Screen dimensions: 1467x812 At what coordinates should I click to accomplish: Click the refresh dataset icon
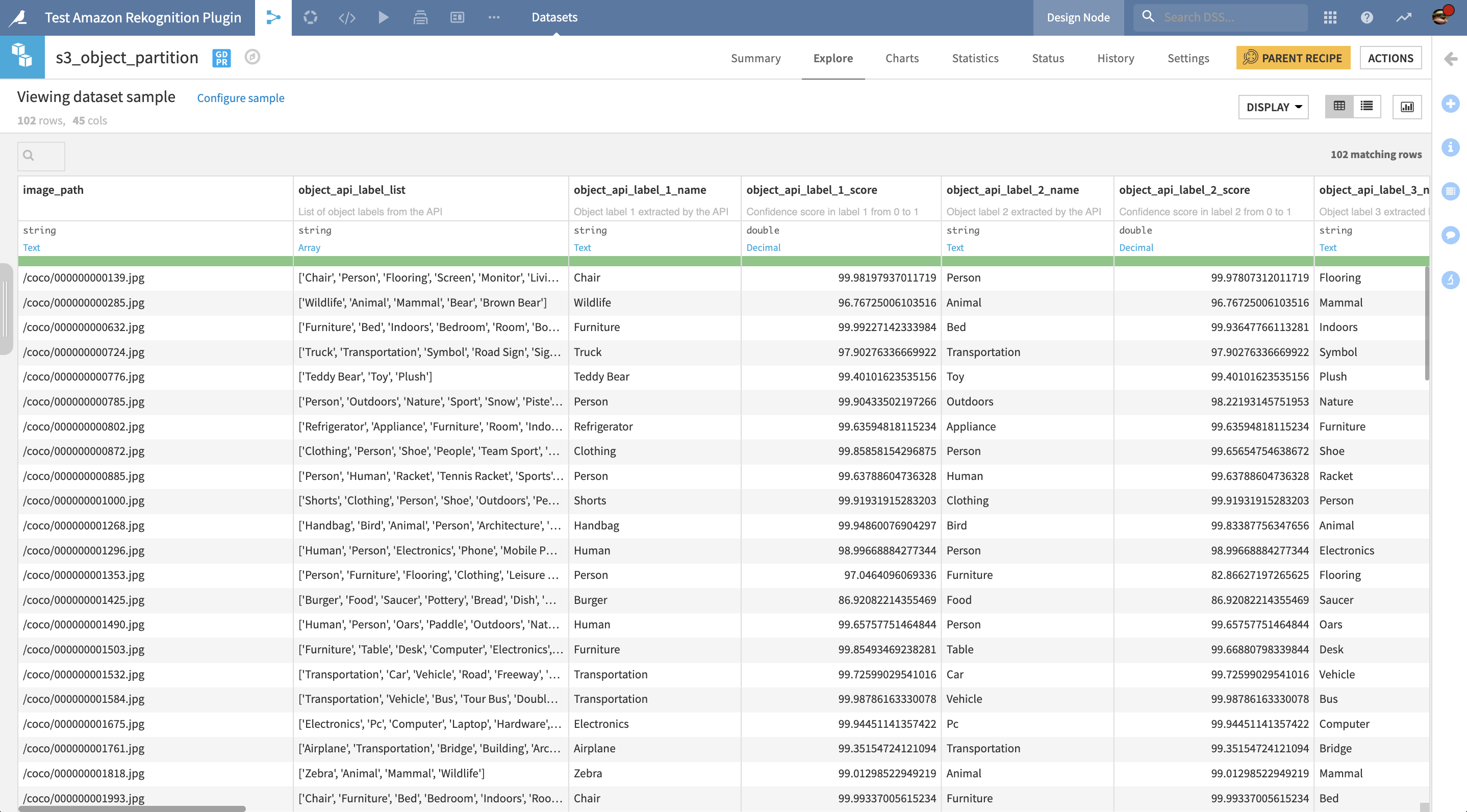click(x=312, y=17)
